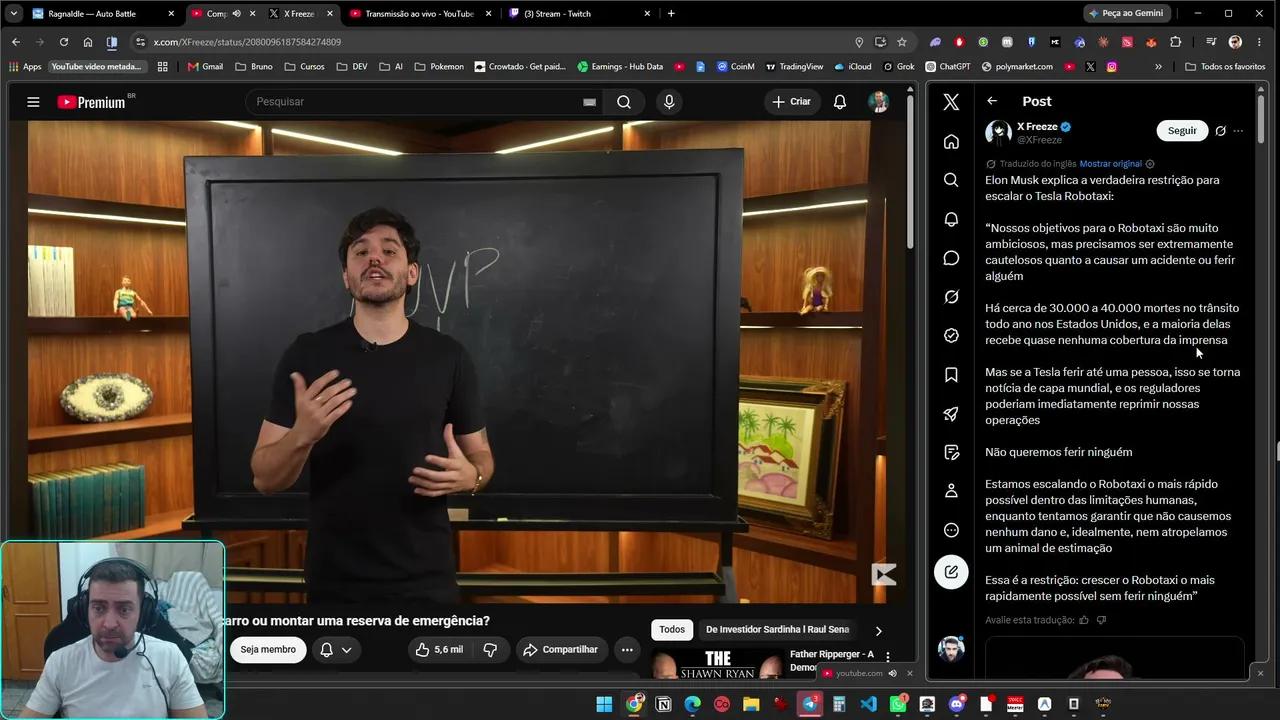Follow X Freeze with Seguir button

1182,131
